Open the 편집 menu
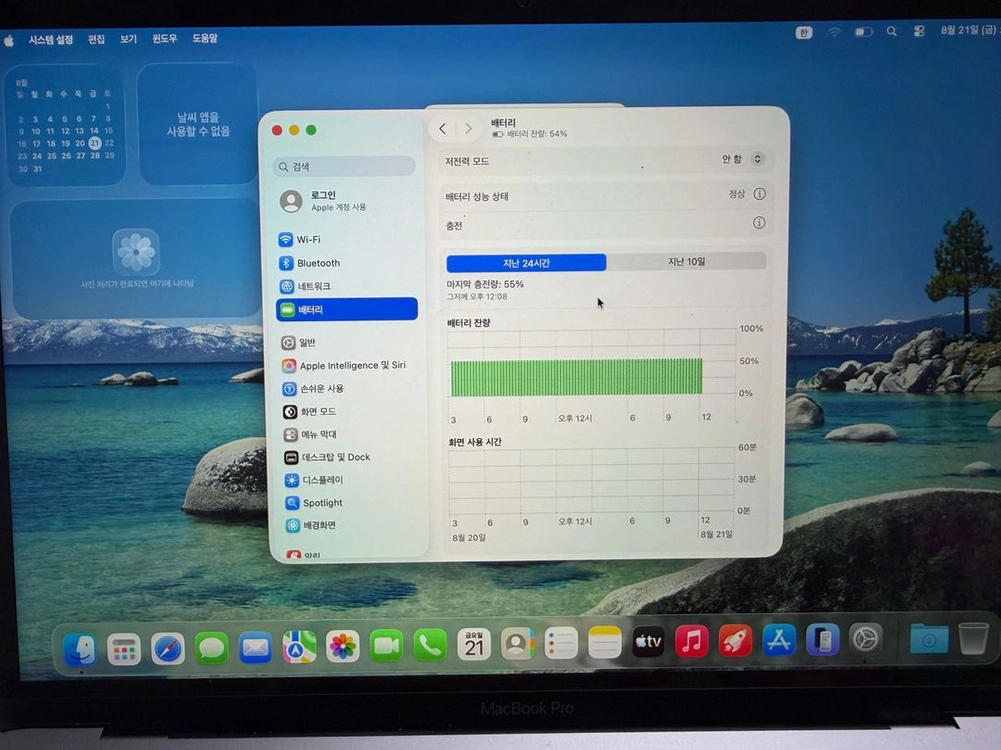1001x750 pixels. click(96, 39)
